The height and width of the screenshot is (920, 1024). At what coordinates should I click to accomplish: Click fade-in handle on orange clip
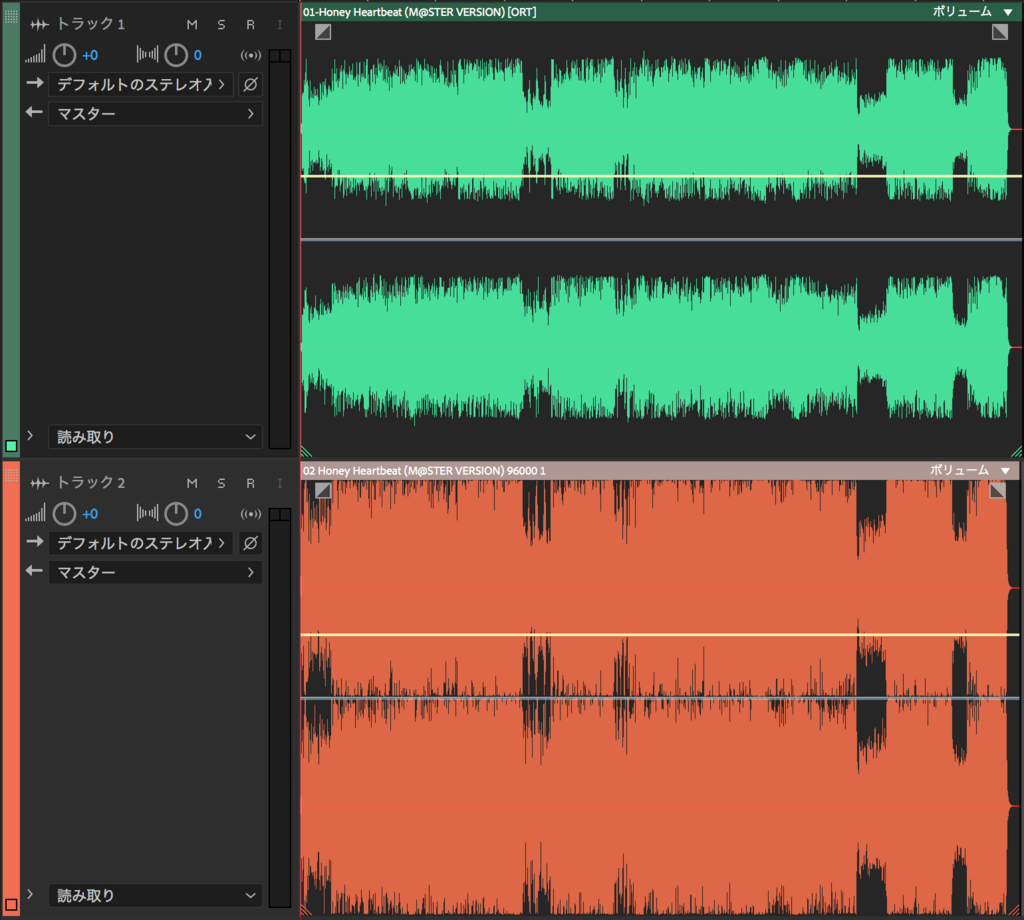323,490
